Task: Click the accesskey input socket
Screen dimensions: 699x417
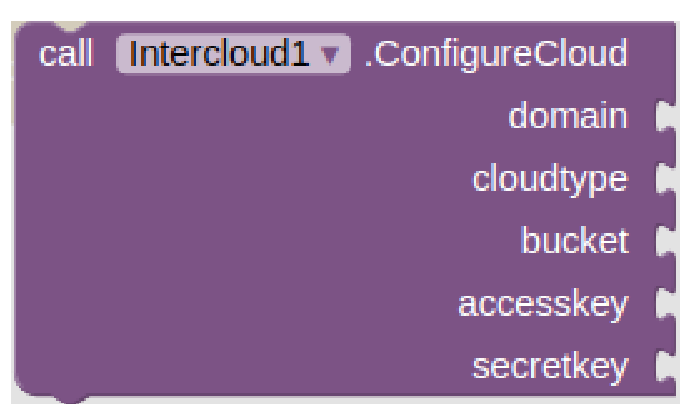Action: (666, 304)
